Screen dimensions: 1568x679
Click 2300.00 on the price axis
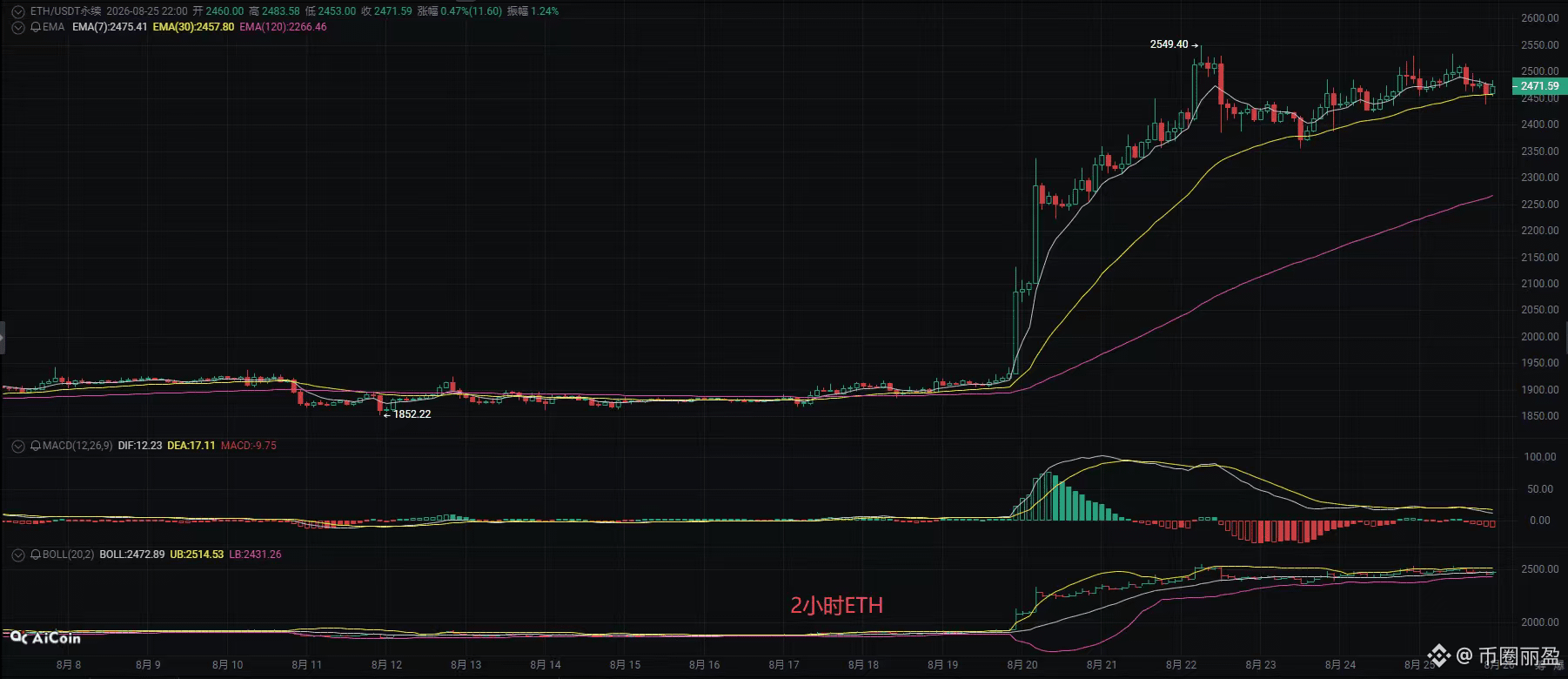click(1540, 178)
